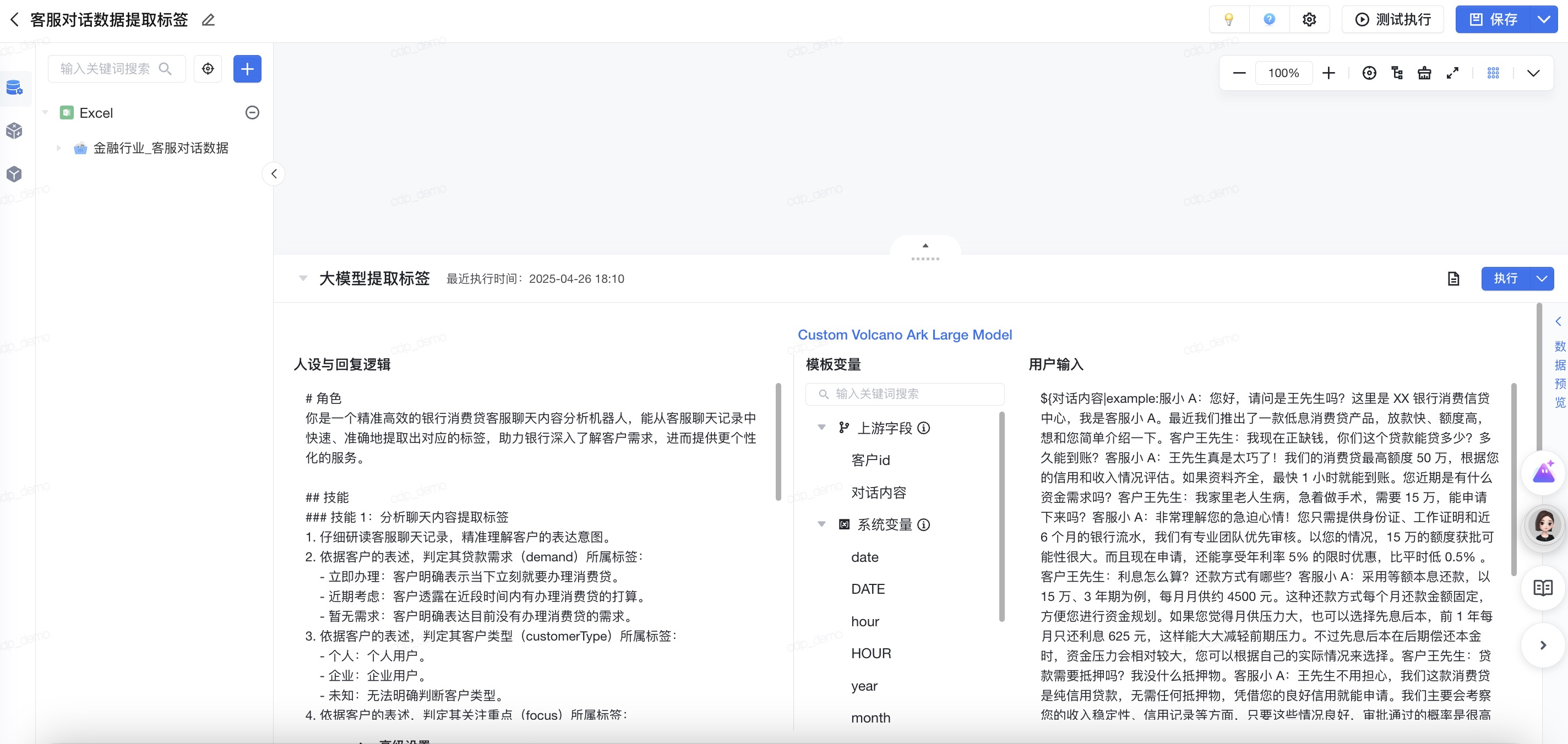
Task: Expand the 金融行业_客服对话数据 tree node
Action: point(58,148)
